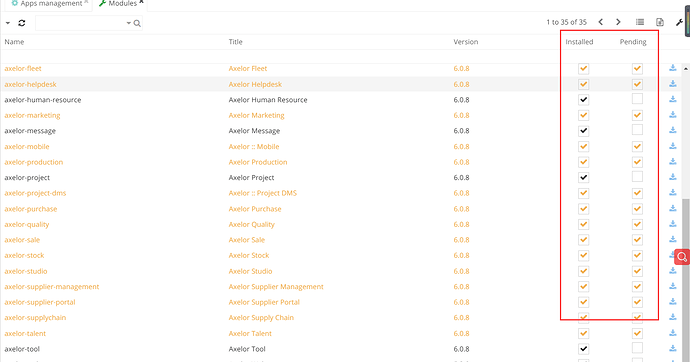Image resolution: width=690 pixels, height=362 pixels.
Task: Refresh the modules list
Action: (22, 23)
